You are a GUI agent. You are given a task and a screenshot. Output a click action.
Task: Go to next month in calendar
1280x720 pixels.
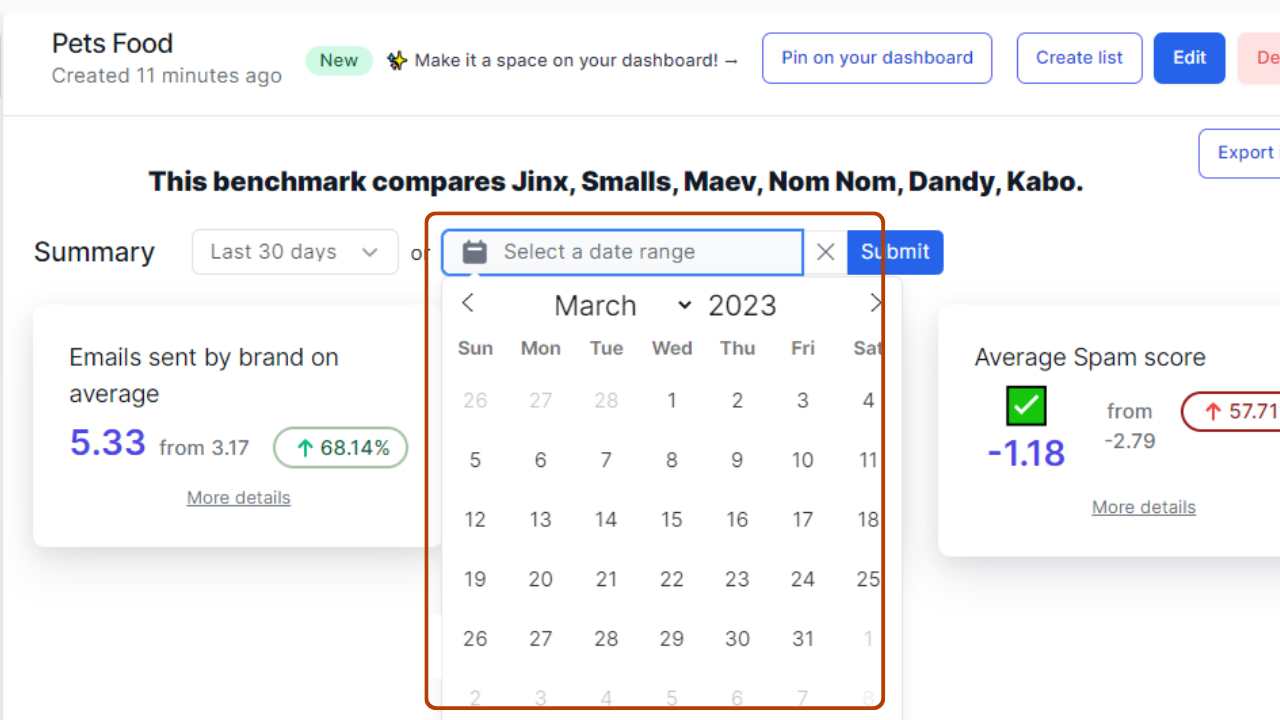(876, 303)
